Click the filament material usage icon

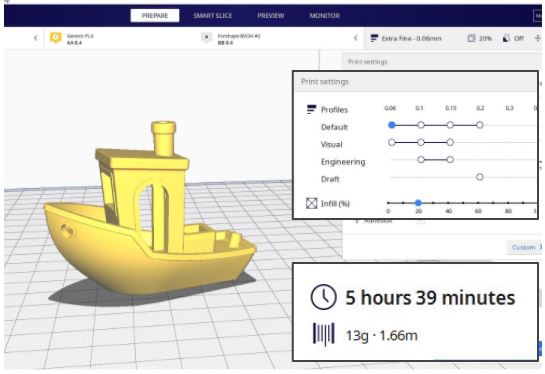tap(324, 334)
